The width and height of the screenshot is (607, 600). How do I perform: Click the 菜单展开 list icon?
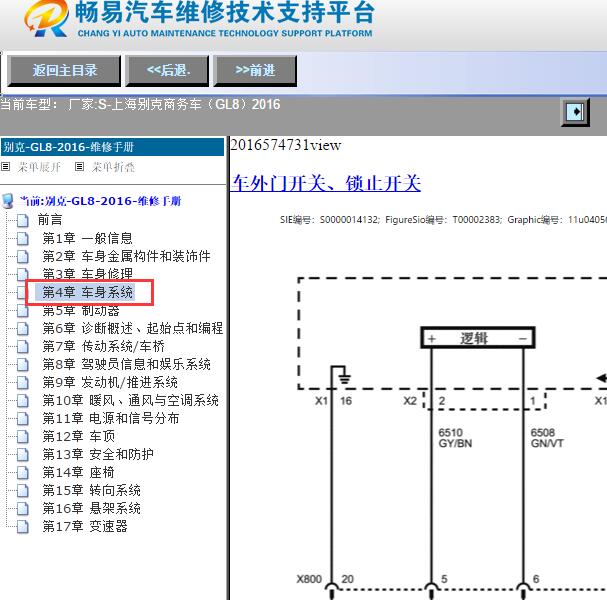coord(5,166)
